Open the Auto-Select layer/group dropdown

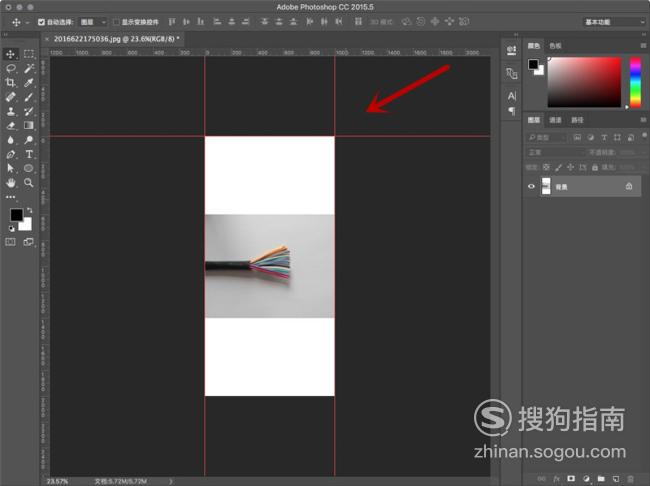pos(93,22)
